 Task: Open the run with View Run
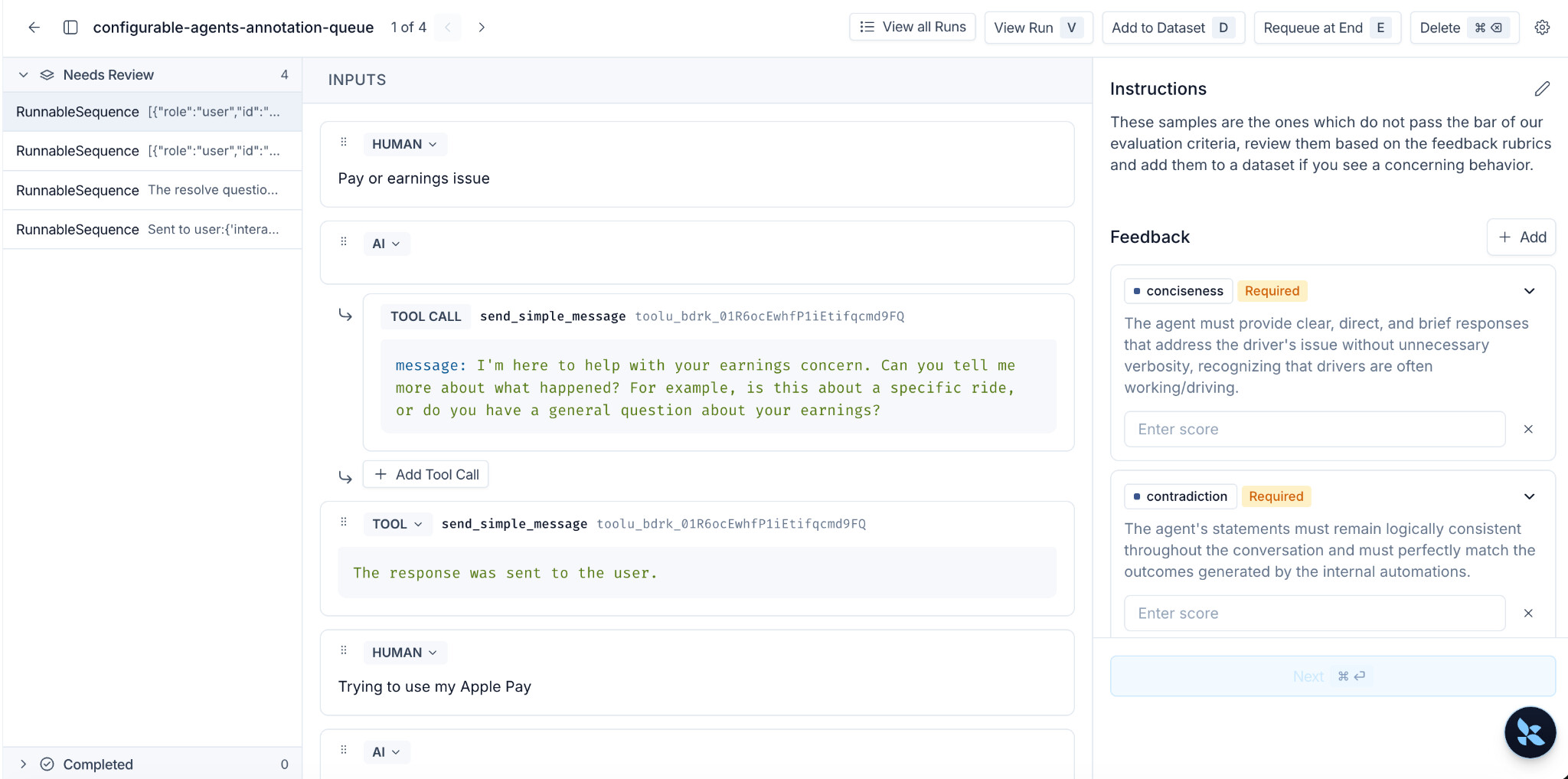[1039, 28]
